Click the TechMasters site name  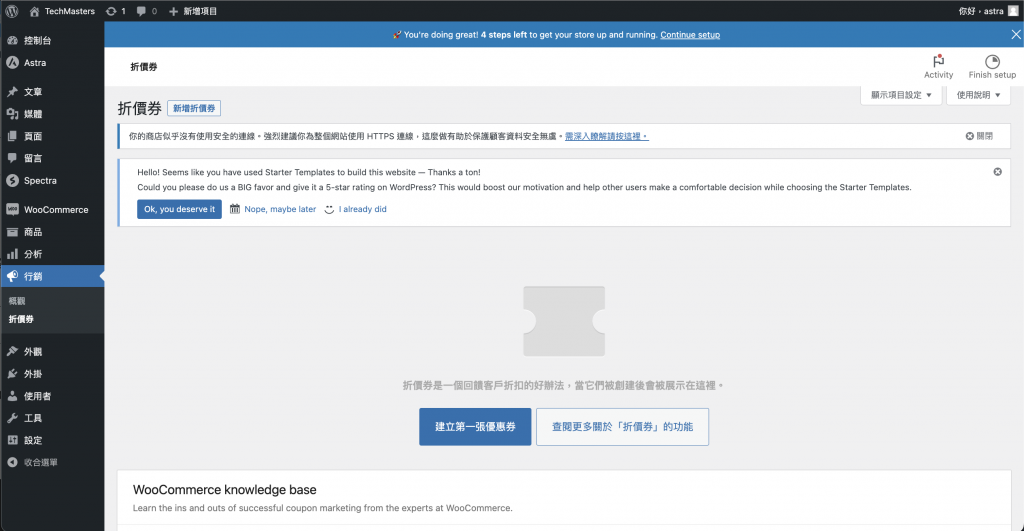point(70,11)
